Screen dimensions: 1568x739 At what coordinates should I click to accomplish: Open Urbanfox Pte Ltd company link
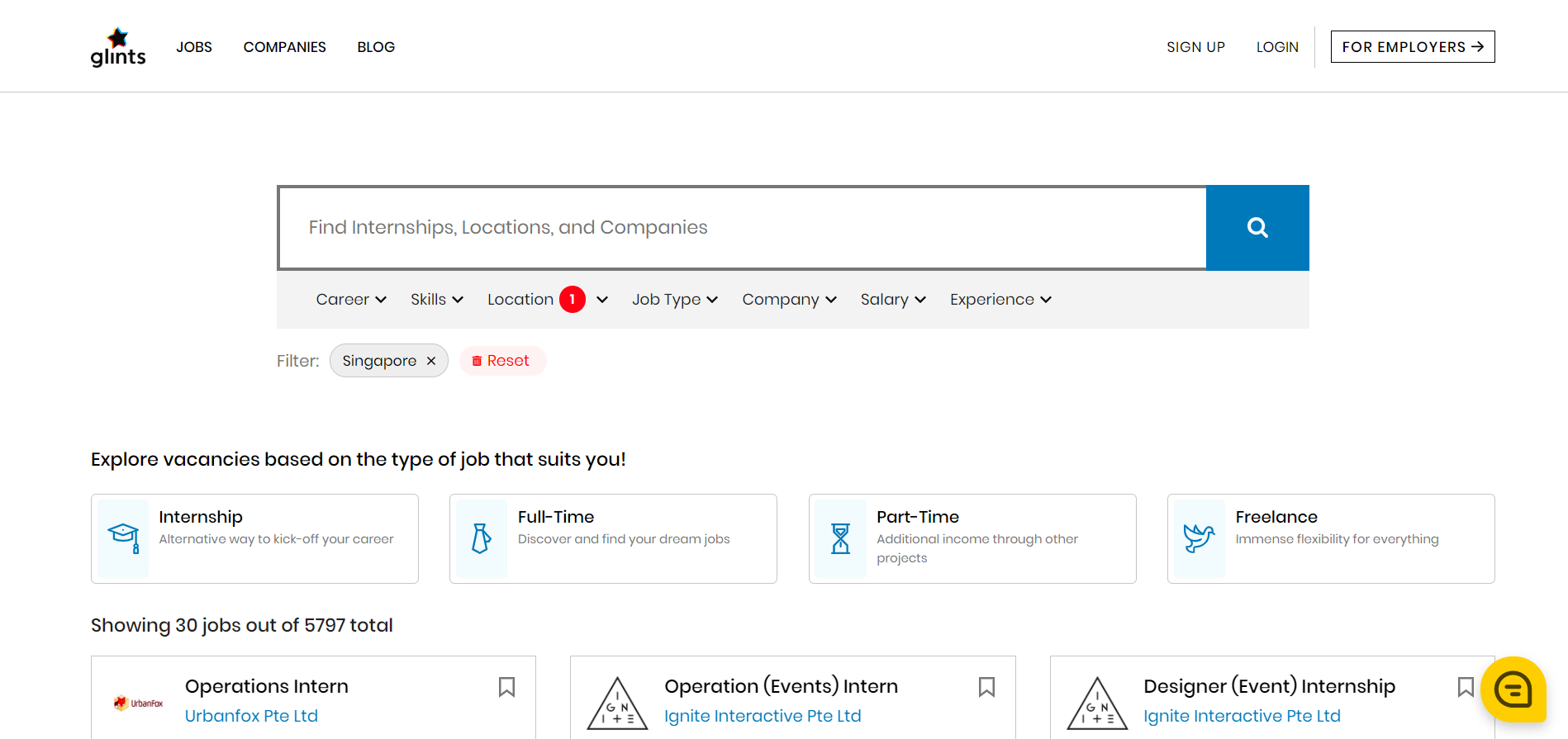click(251, 716)
